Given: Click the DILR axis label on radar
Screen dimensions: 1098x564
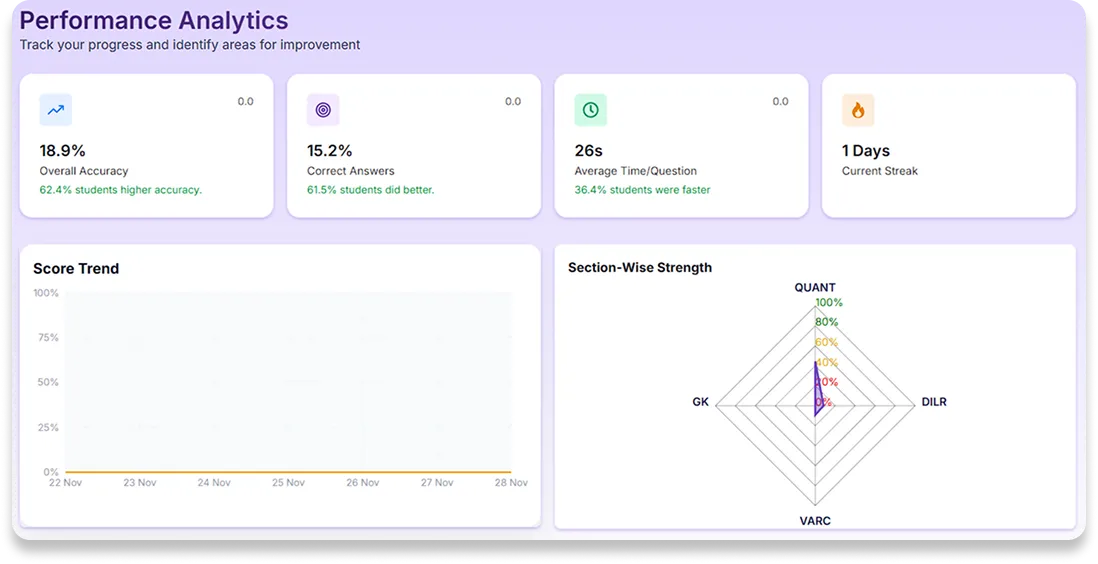Looking at the screenshot, I should (x=933, y=402).
